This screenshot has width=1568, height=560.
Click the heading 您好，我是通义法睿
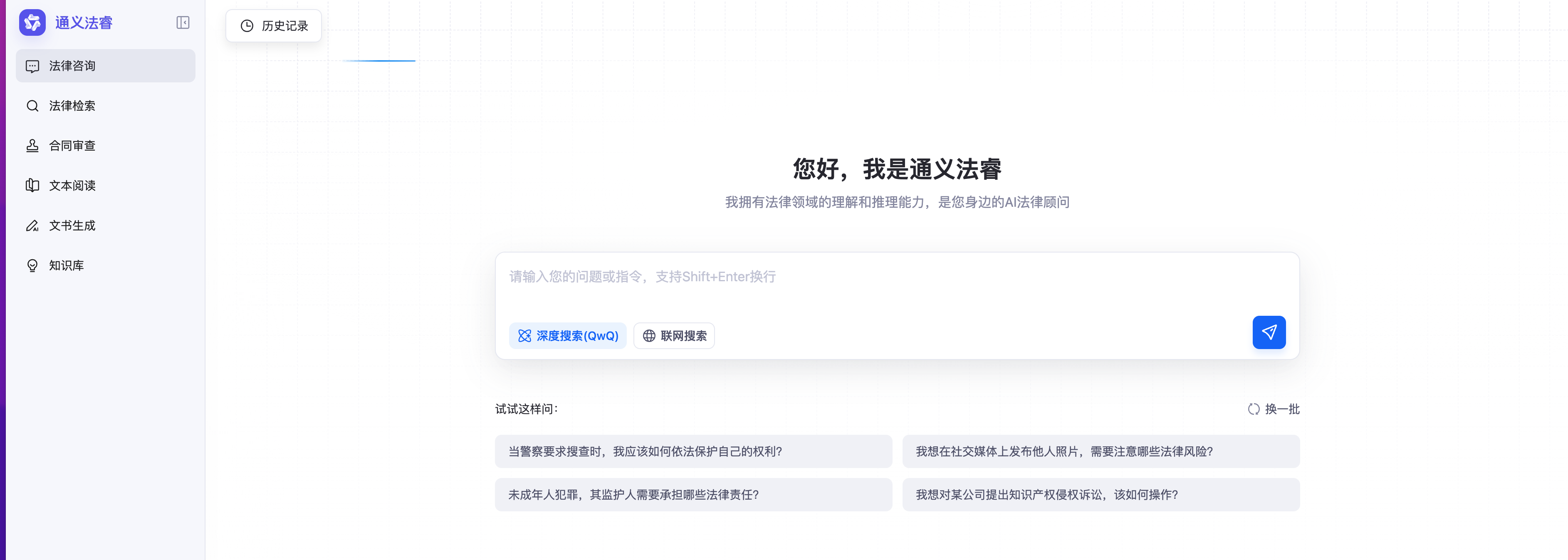pos(897,168)
